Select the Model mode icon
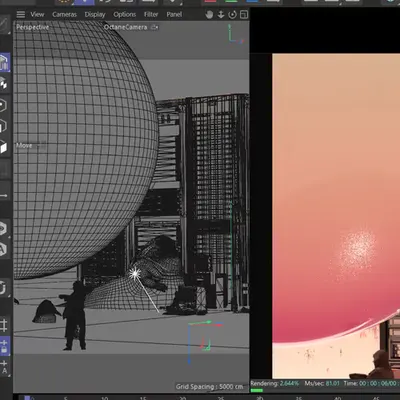This screenshot has height=400, width=400. [x=4, y=63]
